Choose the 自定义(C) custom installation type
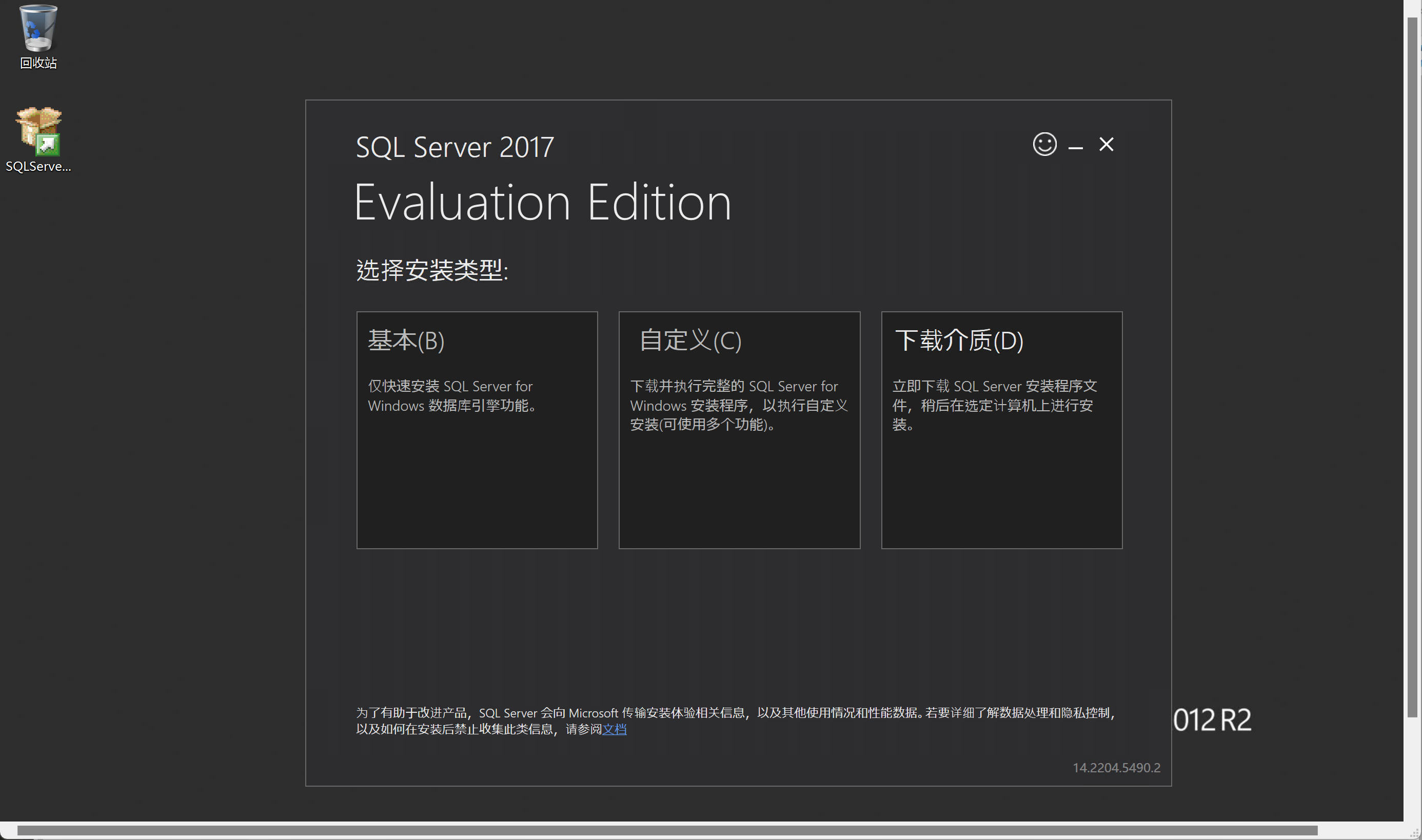 click(739, 430)
